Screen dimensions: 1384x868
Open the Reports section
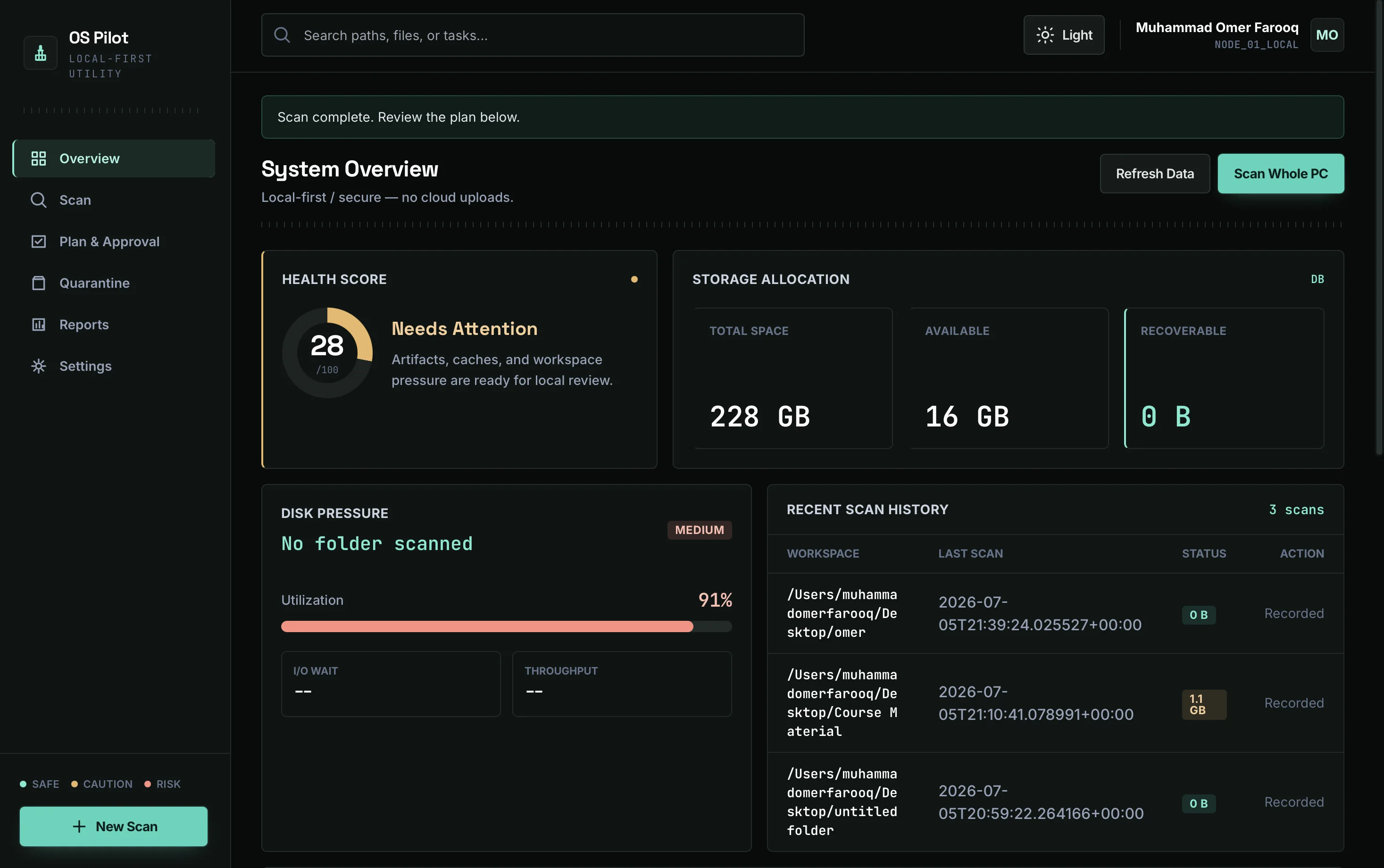click(114, 325)
